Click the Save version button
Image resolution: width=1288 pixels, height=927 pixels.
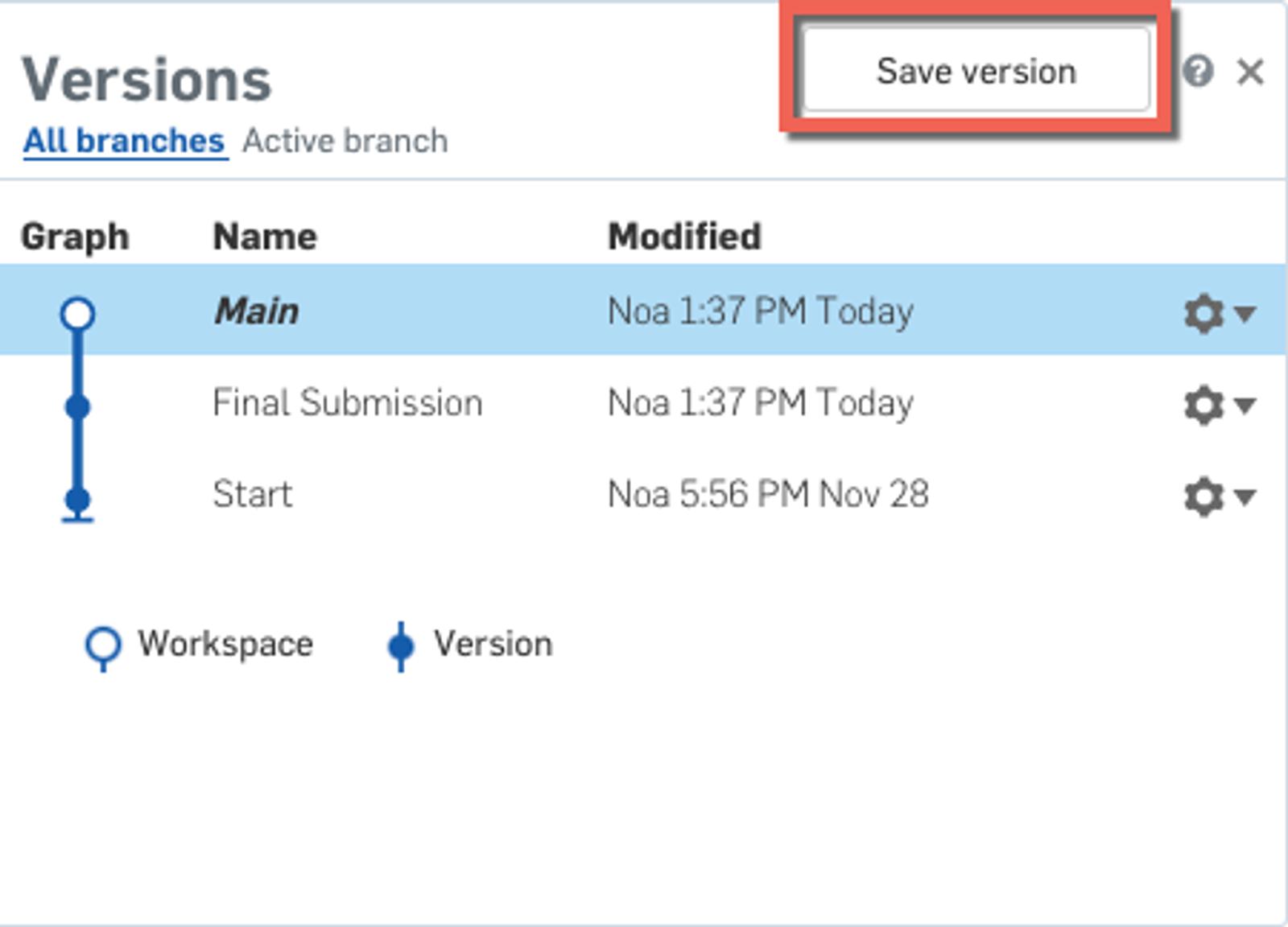point(976,71)
